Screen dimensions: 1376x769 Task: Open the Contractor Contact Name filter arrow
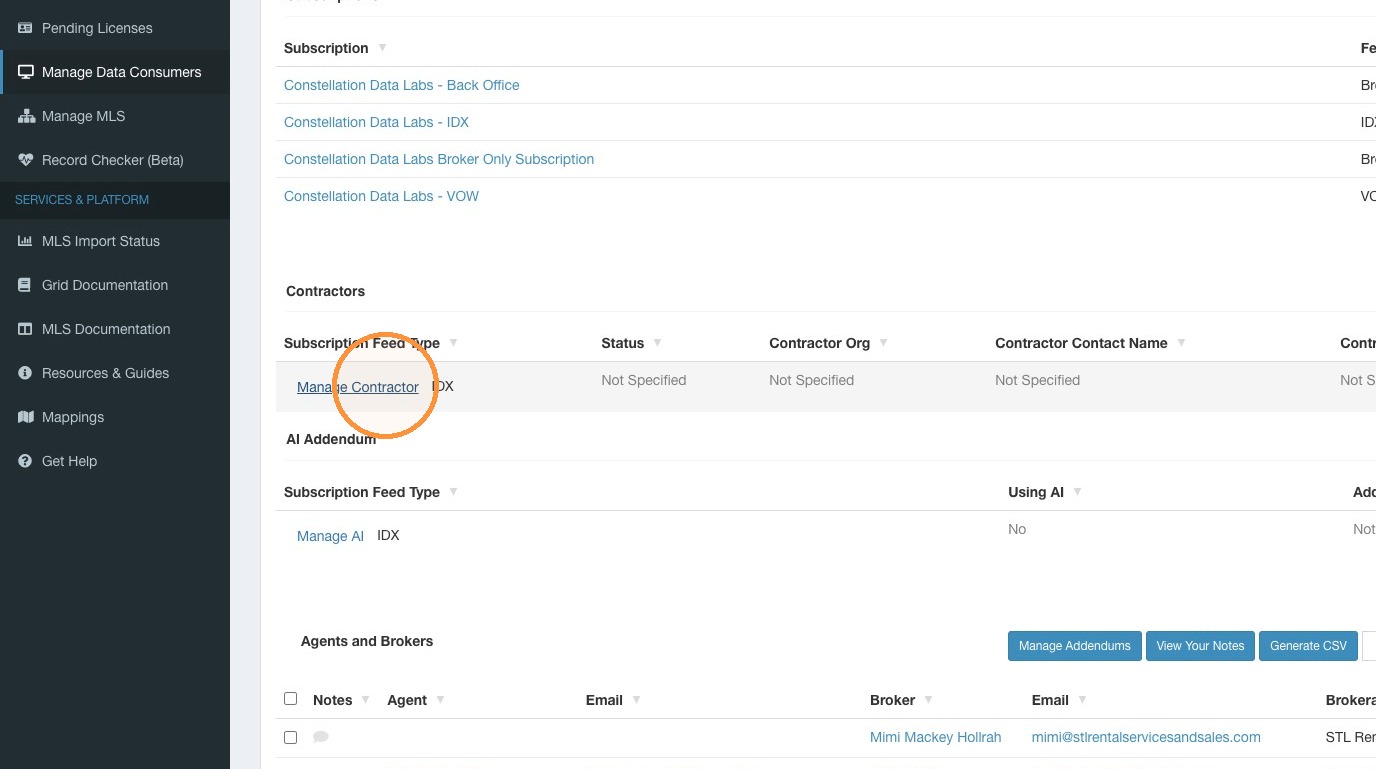(x=1181, y=343)
